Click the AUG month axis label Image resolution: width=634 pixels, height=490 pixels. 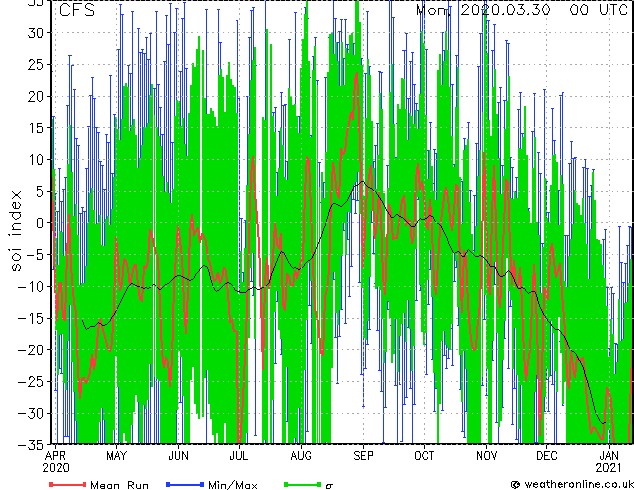coord(301,456)
